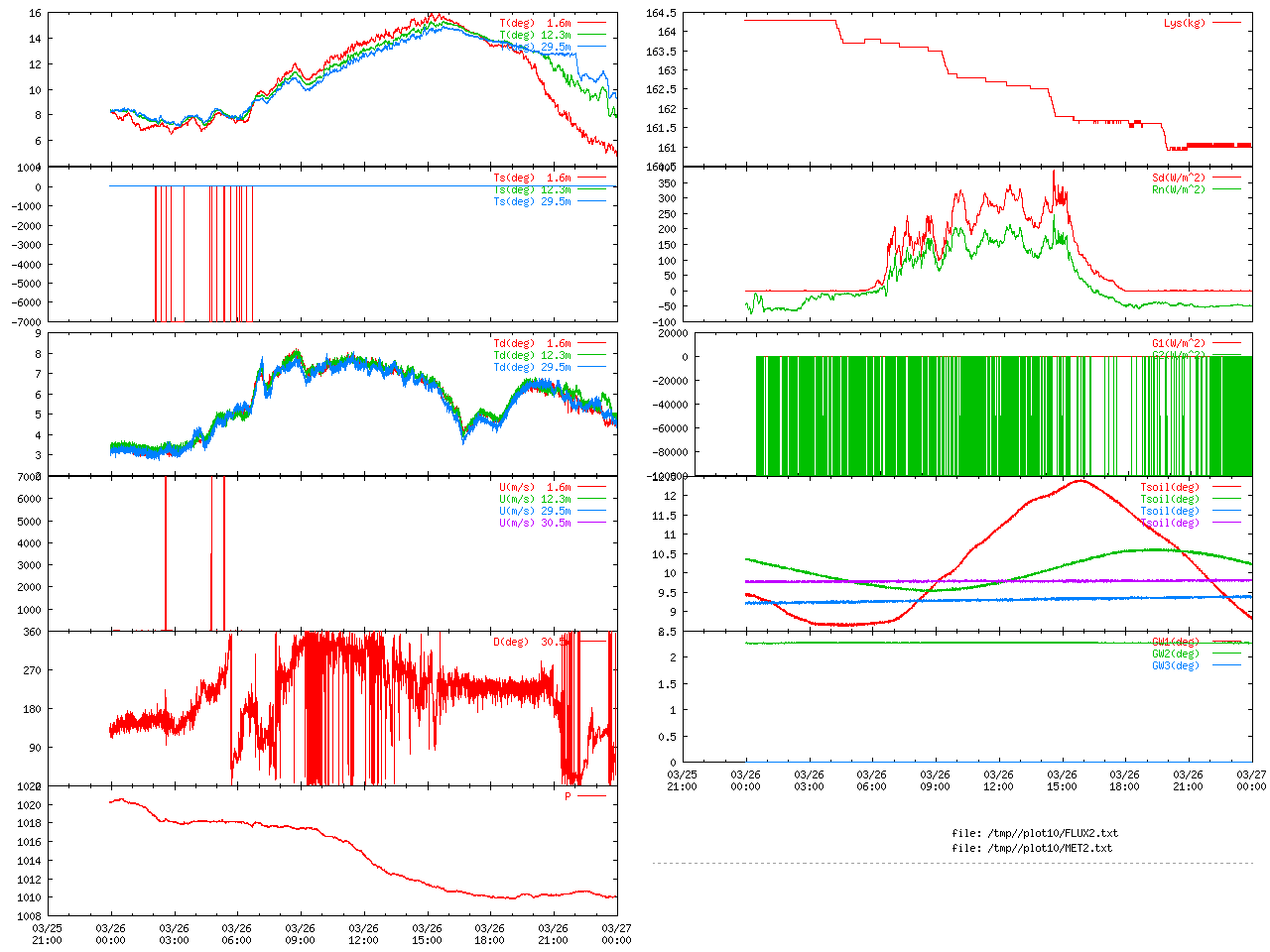Click the Ts(deg) 29.5m legend entry

(x=532, y=201)
